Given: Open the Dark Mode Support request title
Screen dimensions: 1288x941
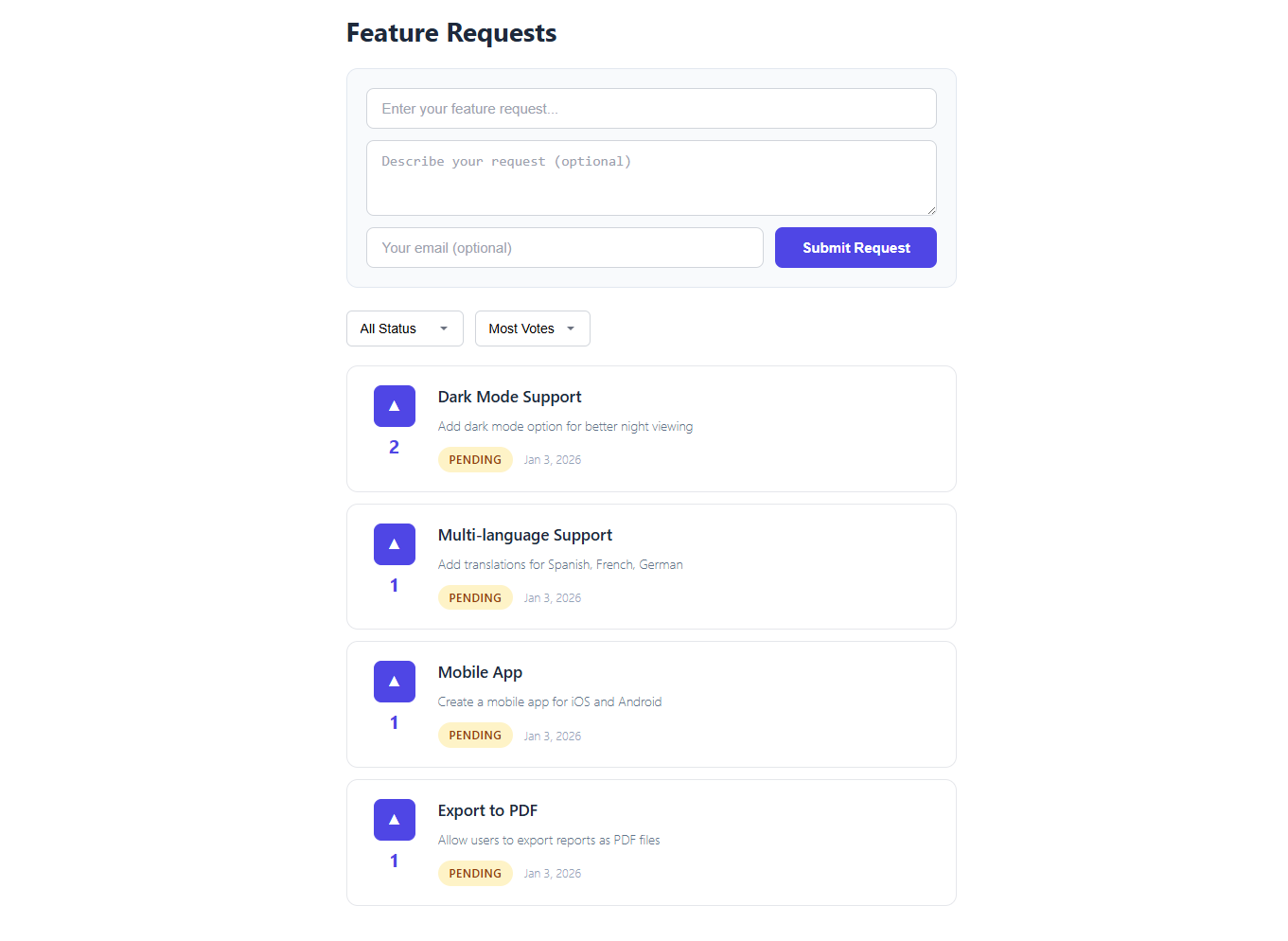Looking at the screenshot, I should [509, 397].
